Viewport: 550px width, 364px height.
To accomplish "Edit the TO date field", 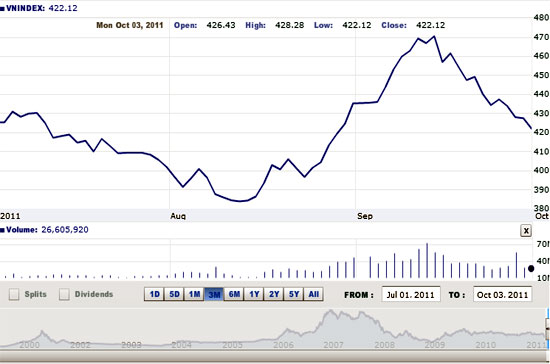I will 502,295.
